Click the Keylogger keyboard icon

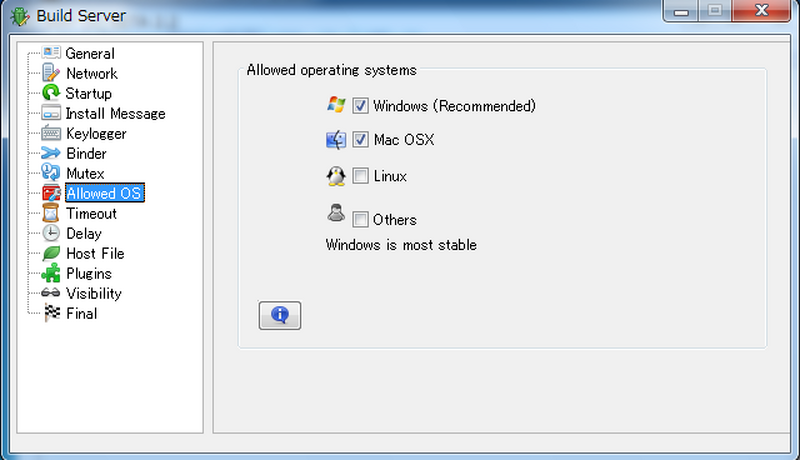point(51,134)
